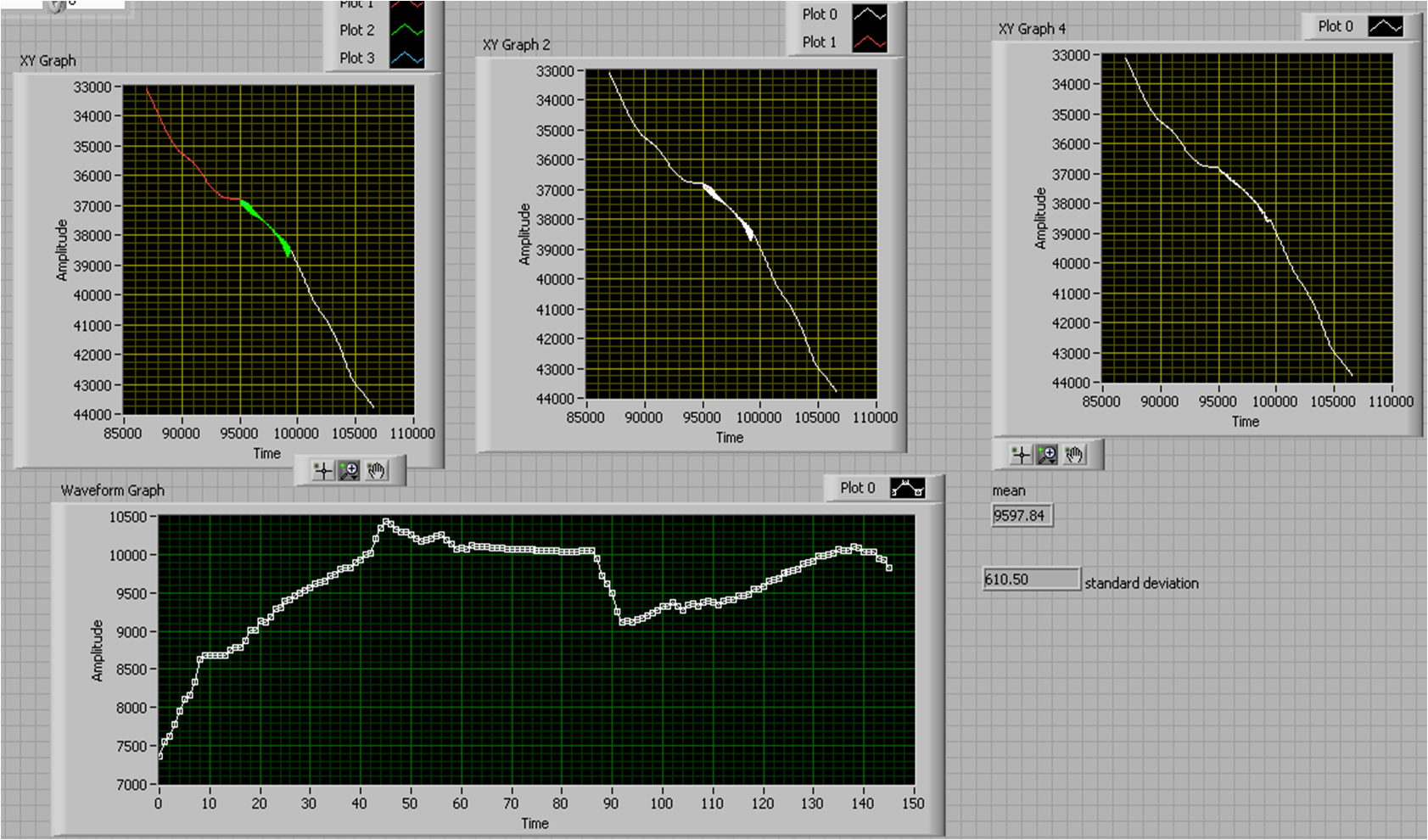This screenshot has width=1428, height=840.
Task: Click the 10500 maximum scale value on Waveform Graph
Action: 128,517
